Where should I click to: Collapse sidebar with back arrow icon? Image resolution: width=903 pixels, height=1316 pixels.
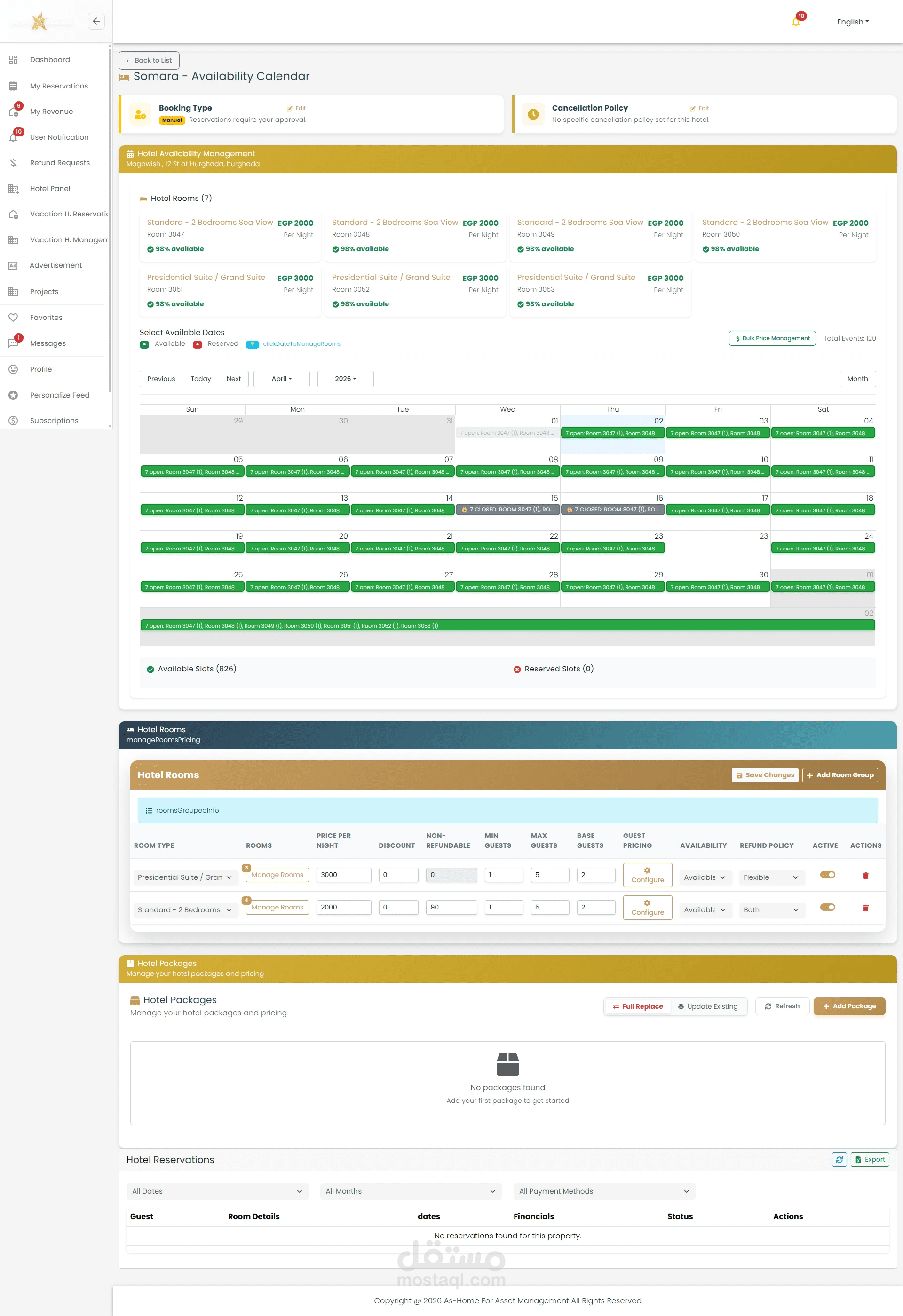(x=96, y=22)
